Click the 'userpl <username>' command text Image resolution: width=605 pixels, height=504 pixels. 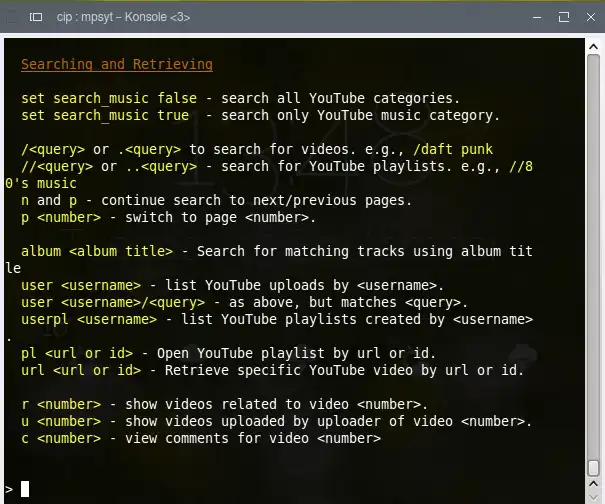pos(89,319)
